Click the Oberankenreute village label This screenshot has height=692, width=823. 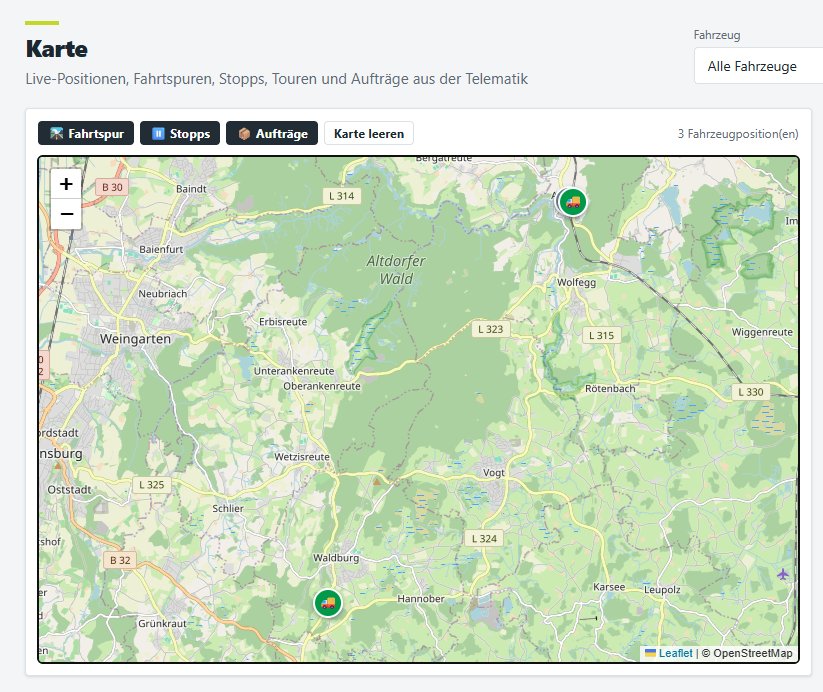[x=322, y=386]
